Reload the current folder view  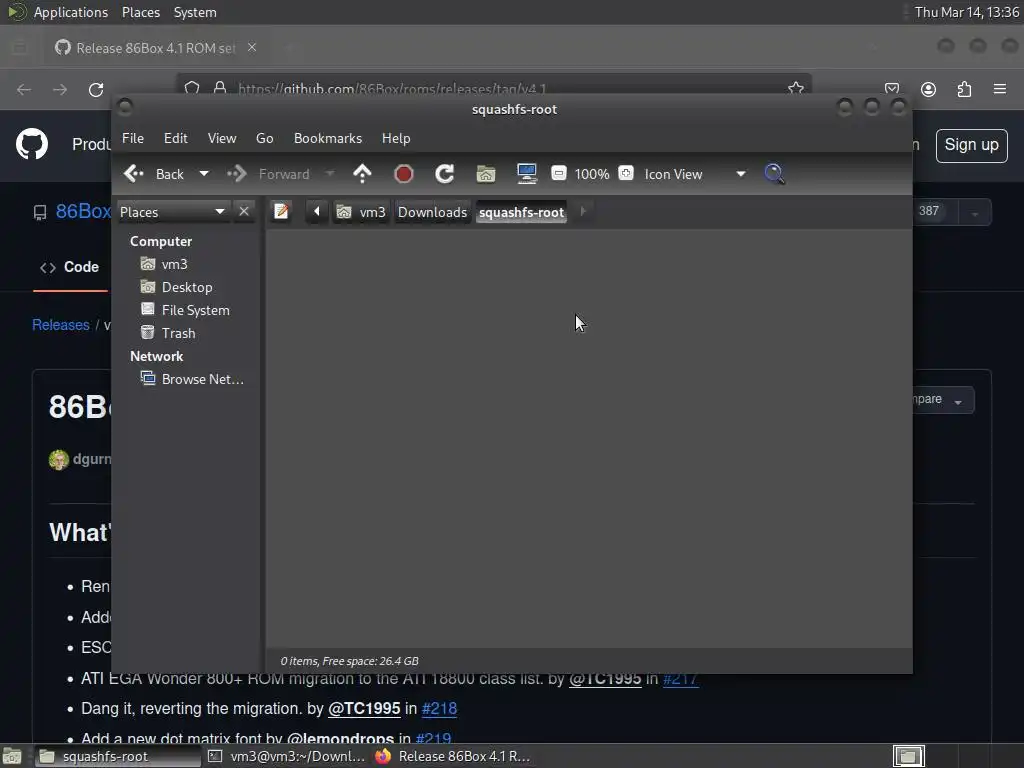click(445, 174)
